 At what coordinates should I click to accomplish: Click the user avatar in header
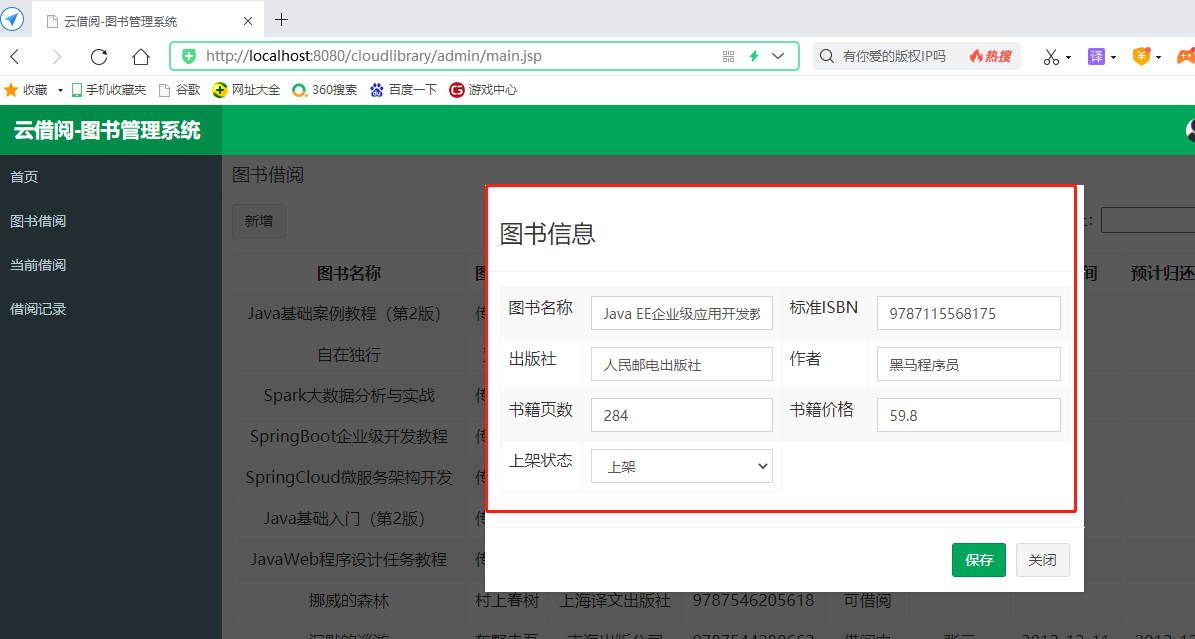1190,130
